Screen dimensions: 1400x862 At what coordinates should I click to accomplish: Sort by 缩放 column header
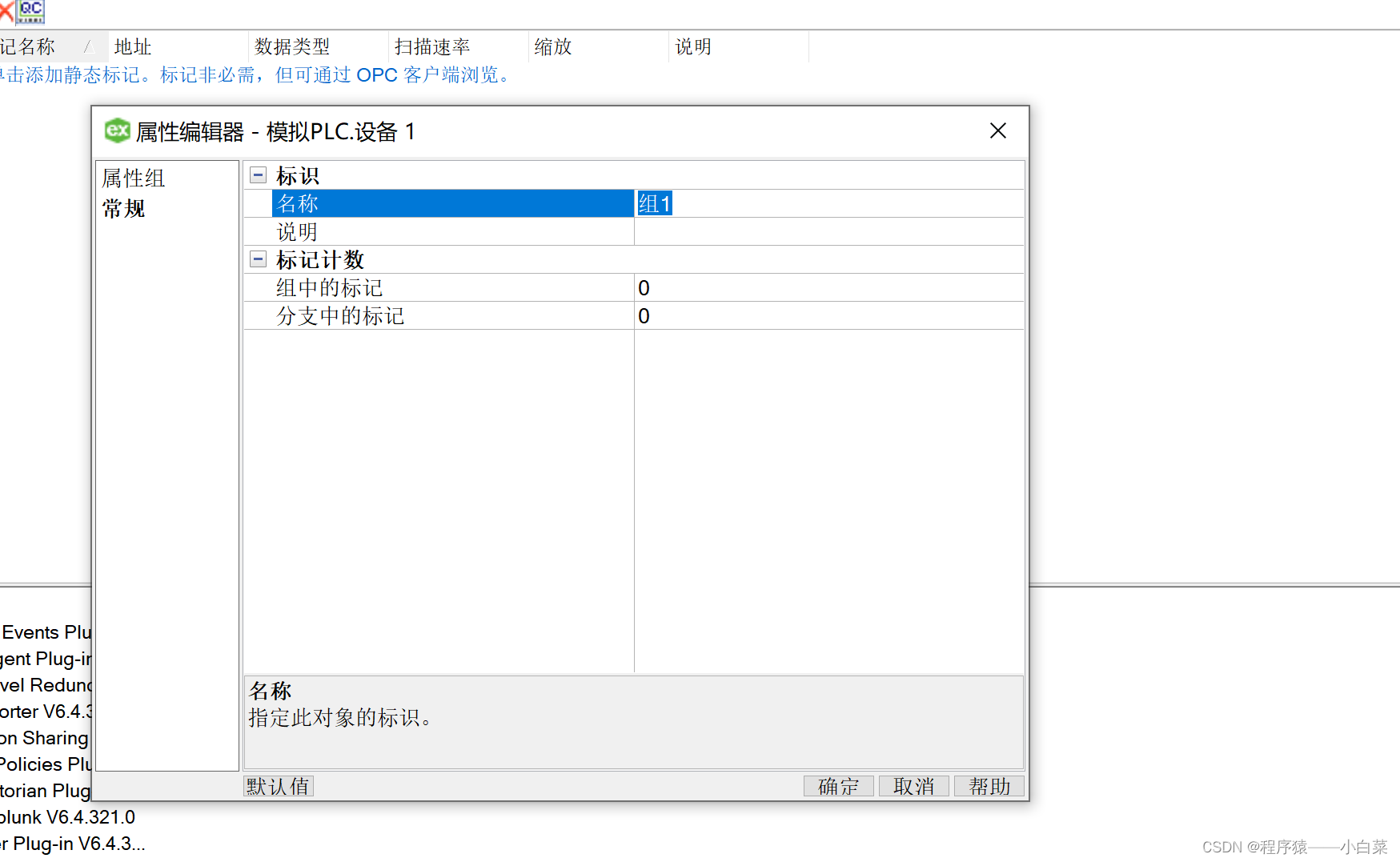598,46
